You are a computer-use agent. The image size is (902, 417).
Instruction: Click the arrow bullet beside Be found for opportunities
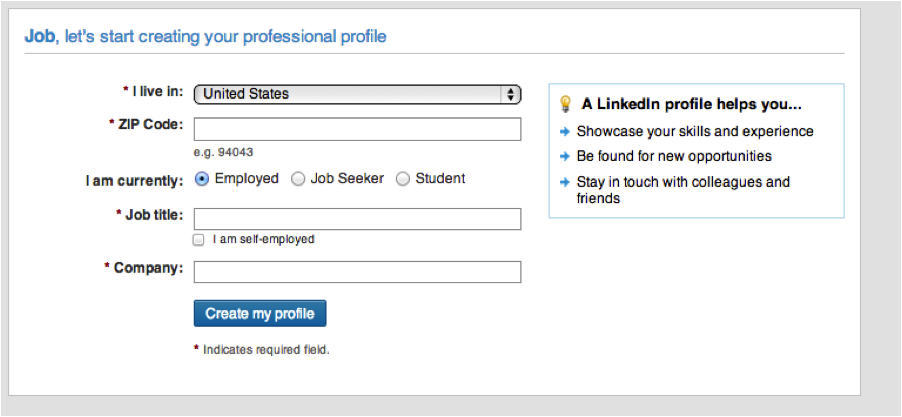(565, 156)
